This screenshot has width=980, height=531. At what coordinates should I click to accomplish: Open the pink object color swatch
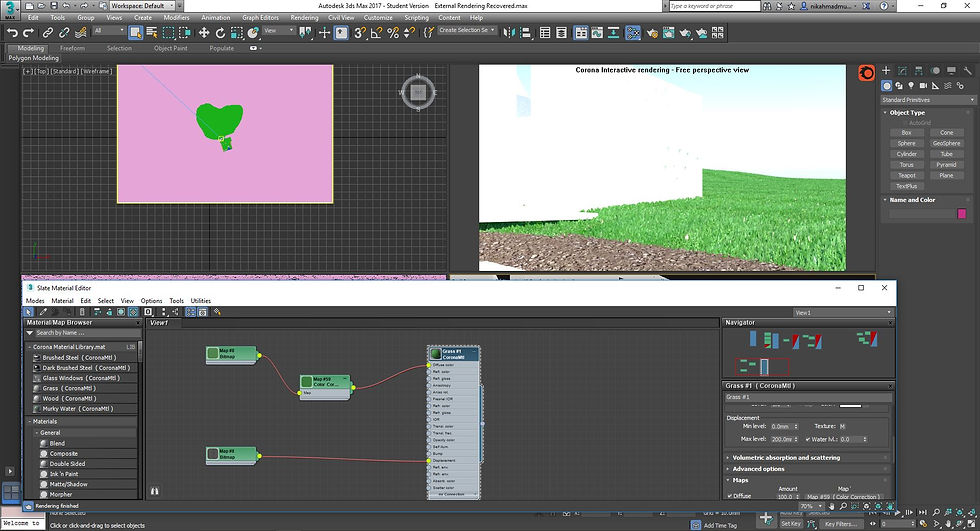click(x=961, y=214)
